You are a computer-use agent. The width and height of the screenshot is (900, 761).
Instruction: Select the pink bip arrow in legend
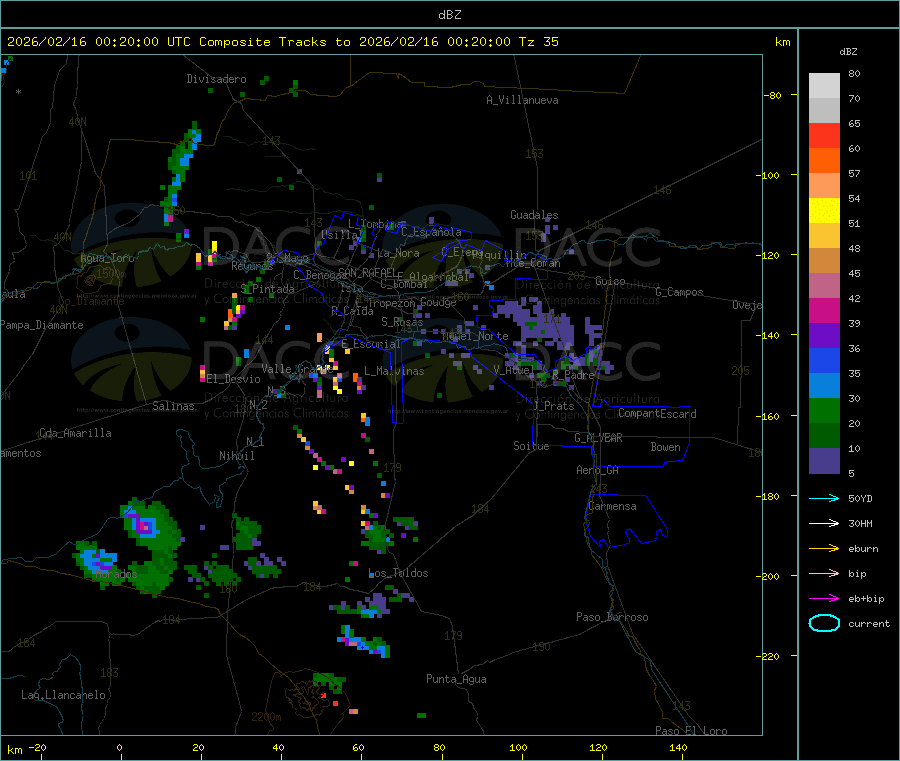(824, 573)
